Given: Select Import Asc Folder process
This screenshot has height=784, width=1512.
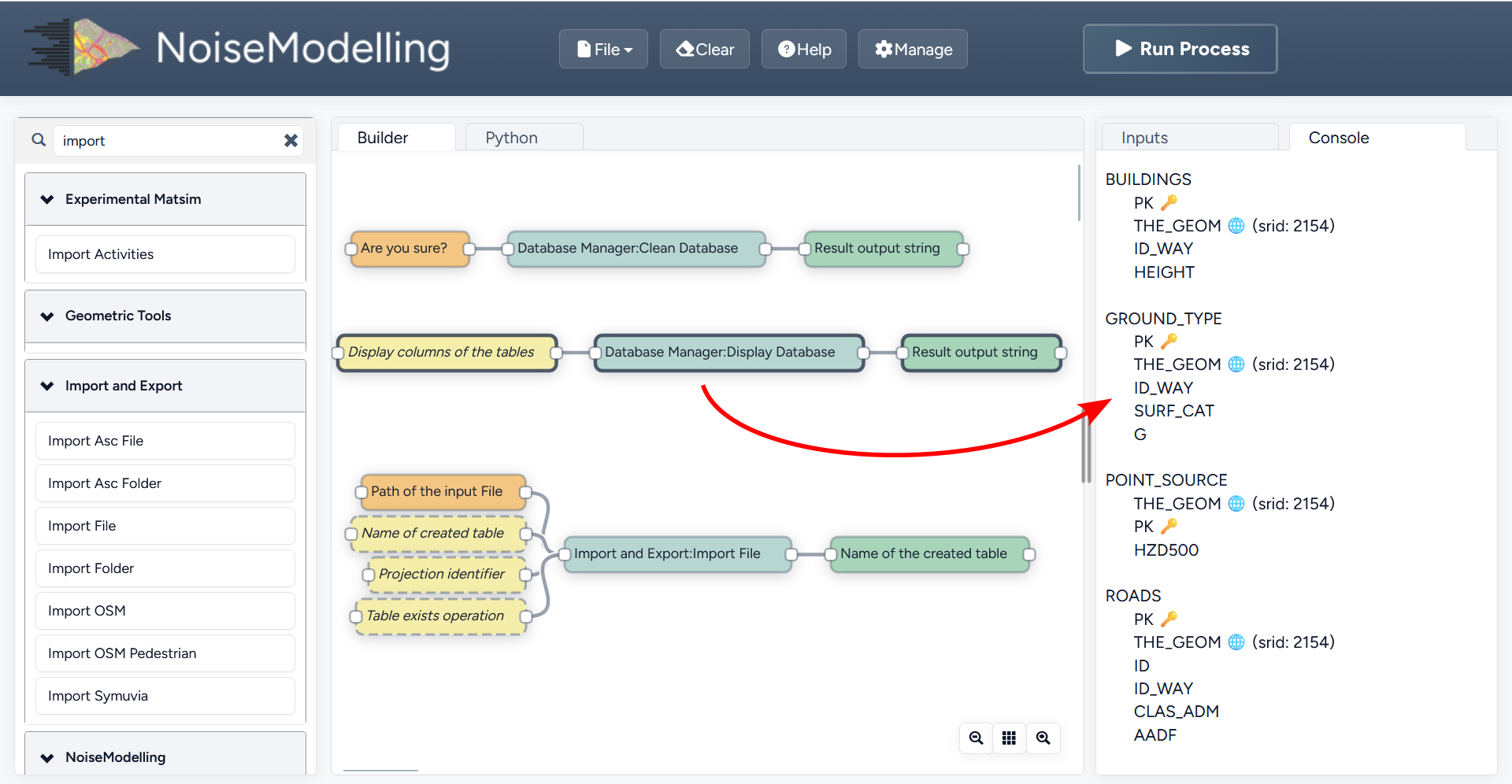Looking at the screenshot, I should point(165,483).
